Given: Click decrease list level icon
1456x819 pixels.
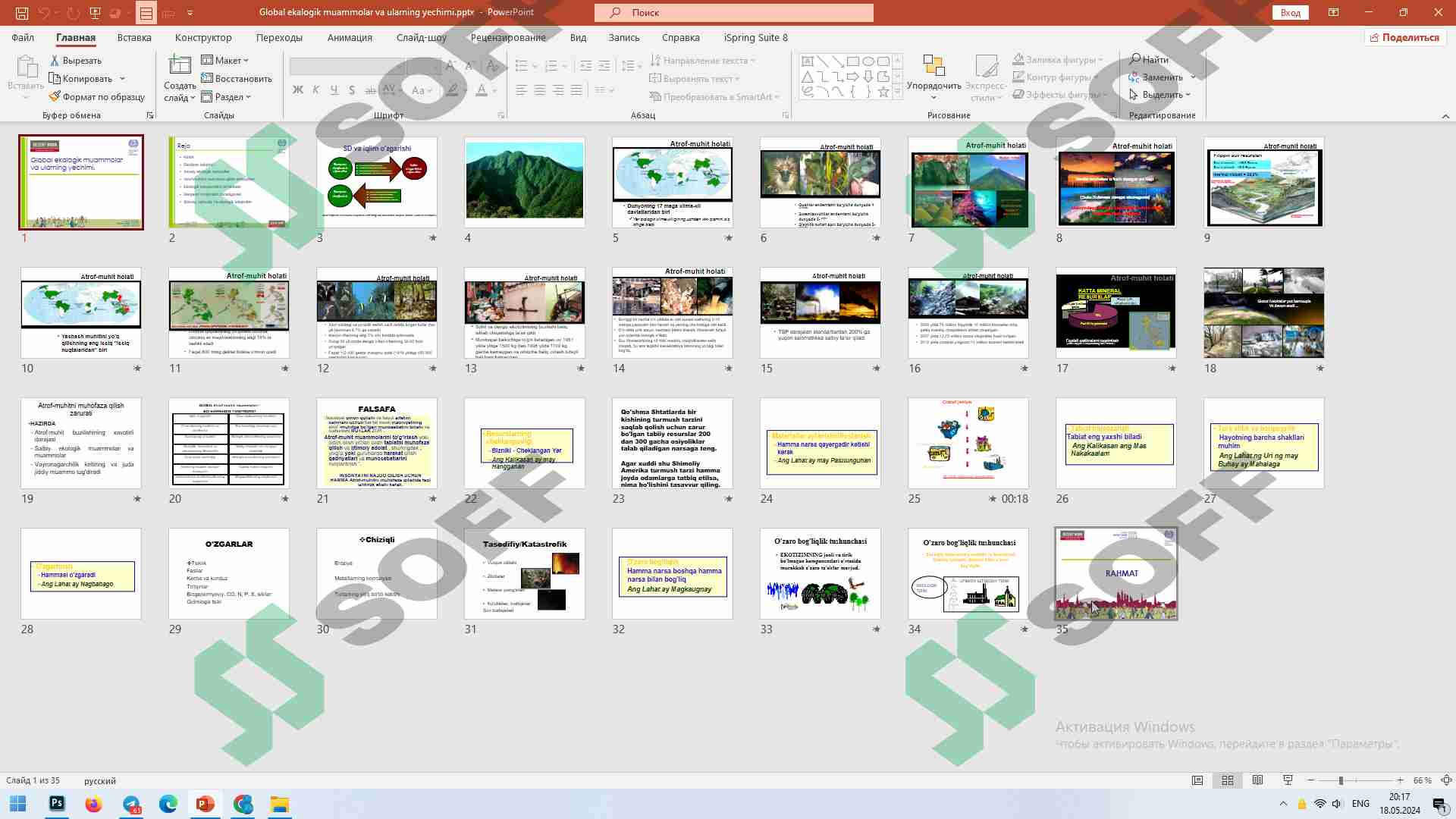Looking at the screenshot, I should (586, 66).
